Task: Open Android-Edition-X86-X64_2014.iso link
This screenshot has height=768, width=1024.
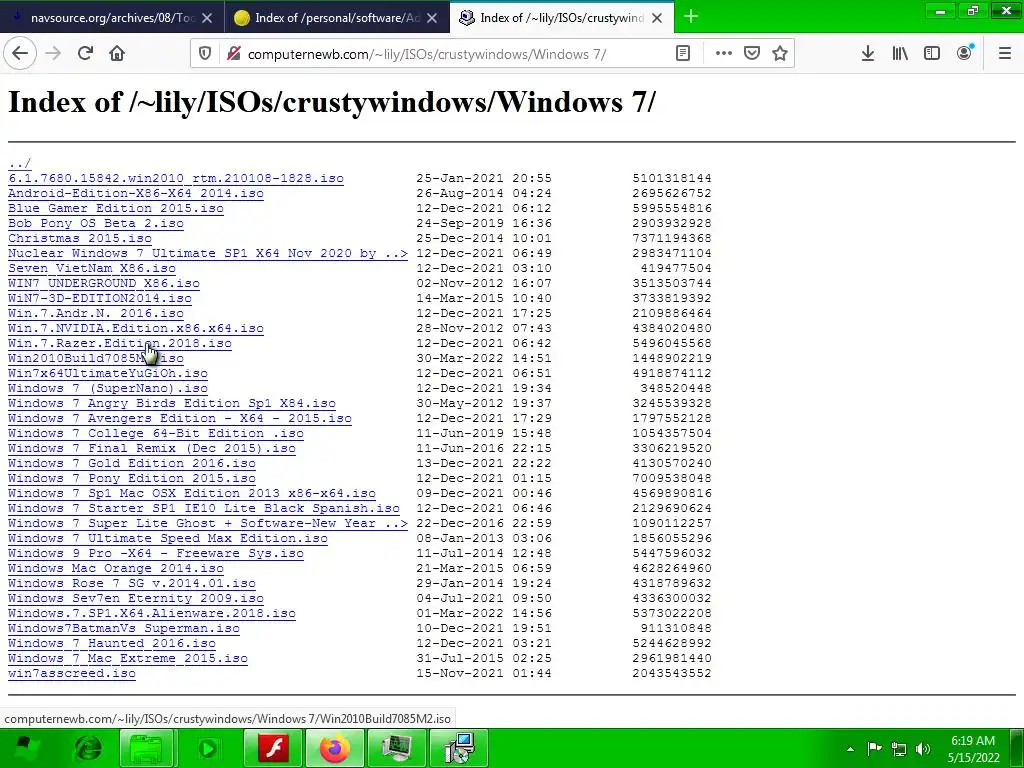Action: (136, 193)
